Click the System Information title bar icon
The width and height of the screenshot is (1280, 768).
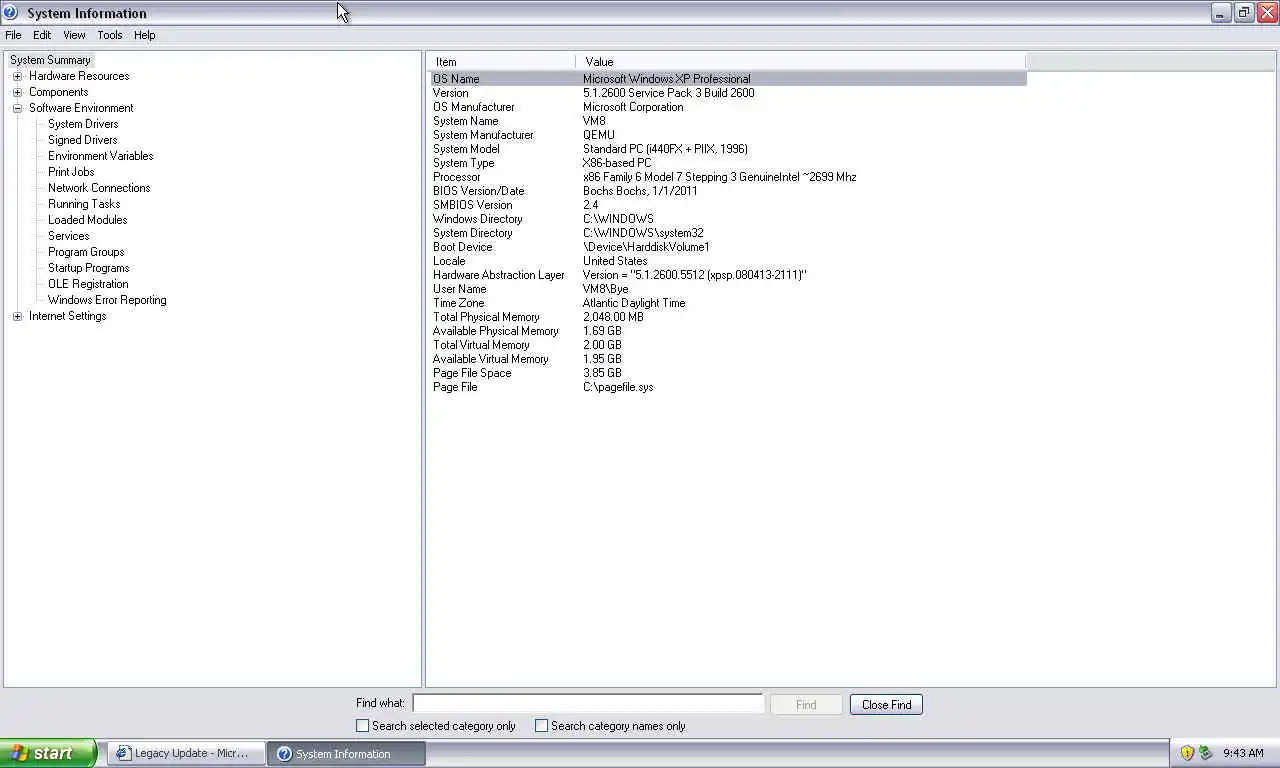click(x=11, y=12)
